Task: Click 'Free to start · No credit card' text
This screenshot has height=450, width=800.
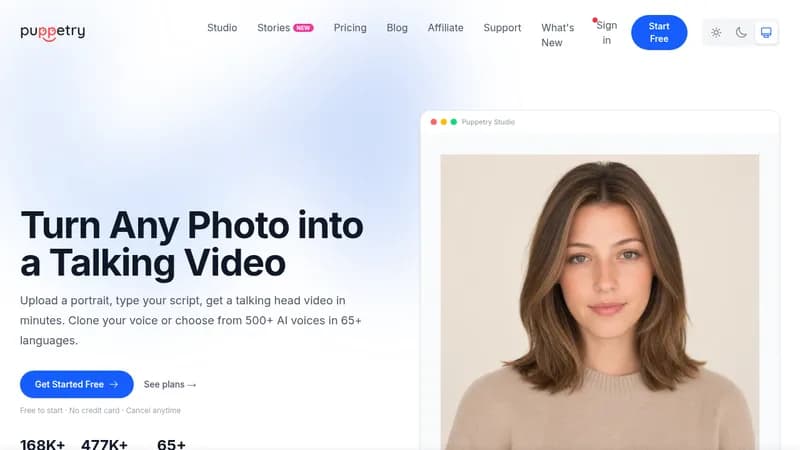Action: (70, 410)
